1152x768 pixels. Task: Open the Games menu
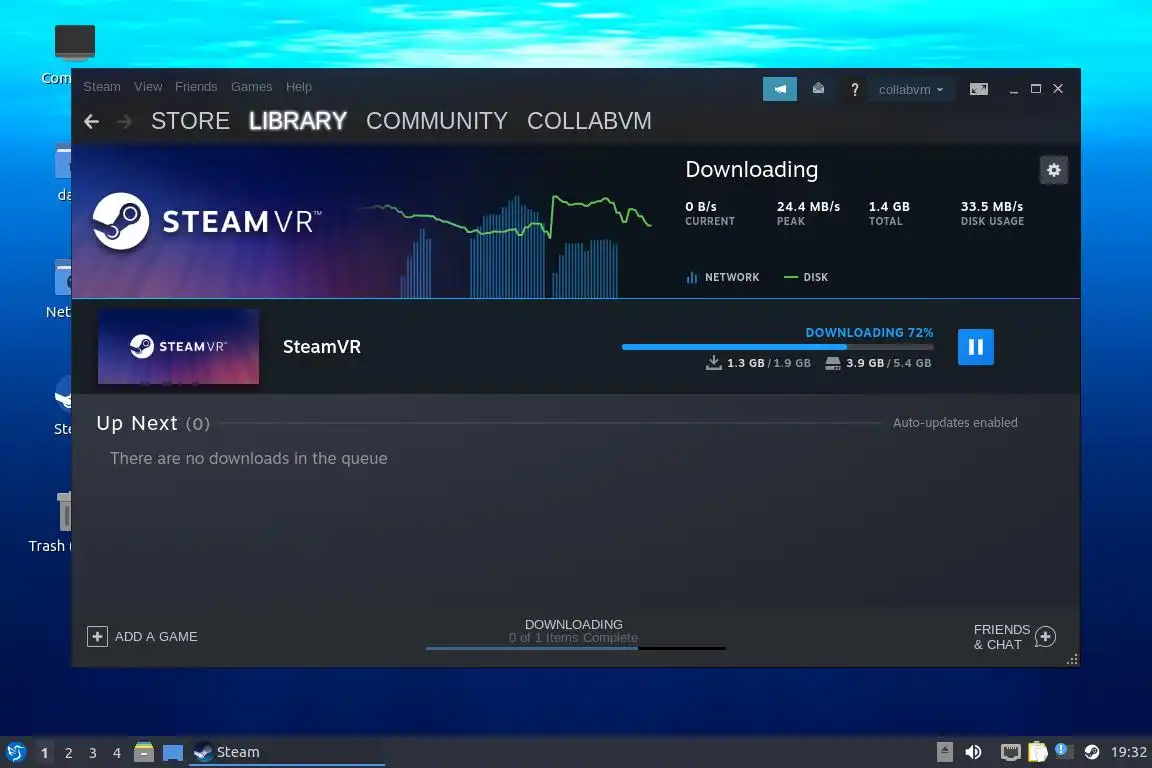coord(251,87)
